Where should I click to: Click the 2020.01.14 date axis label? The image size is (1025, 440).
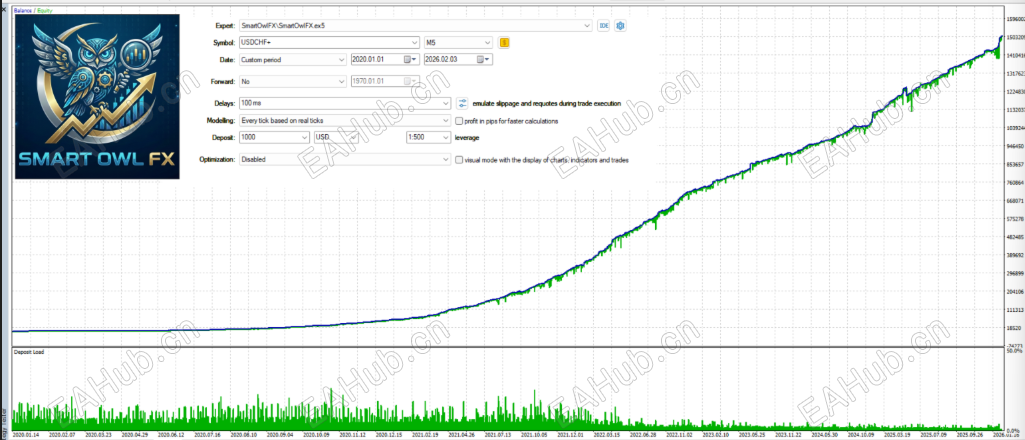(25, 434)
